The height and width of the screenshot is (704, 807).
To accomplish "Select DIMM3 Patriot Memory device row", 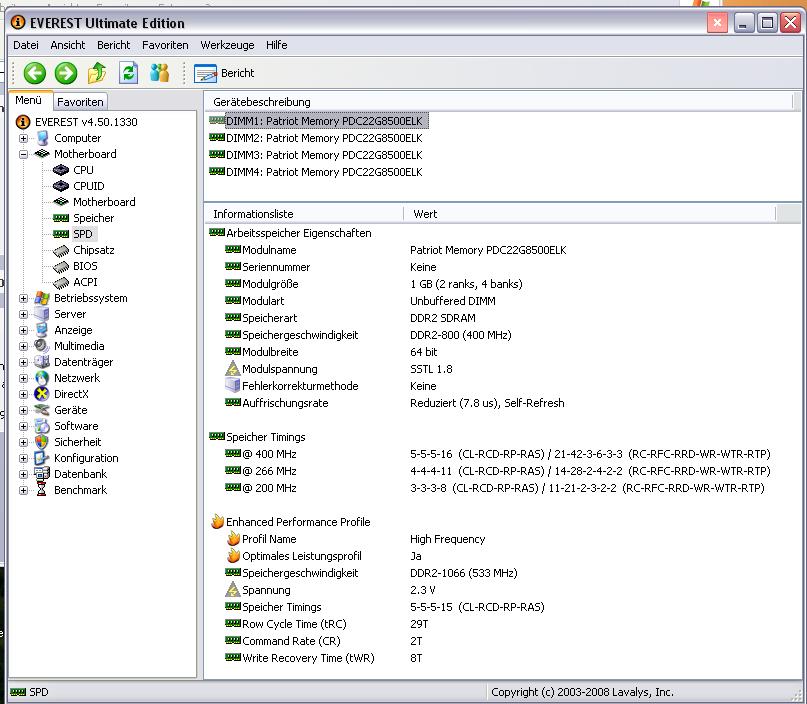I will 315,155.
